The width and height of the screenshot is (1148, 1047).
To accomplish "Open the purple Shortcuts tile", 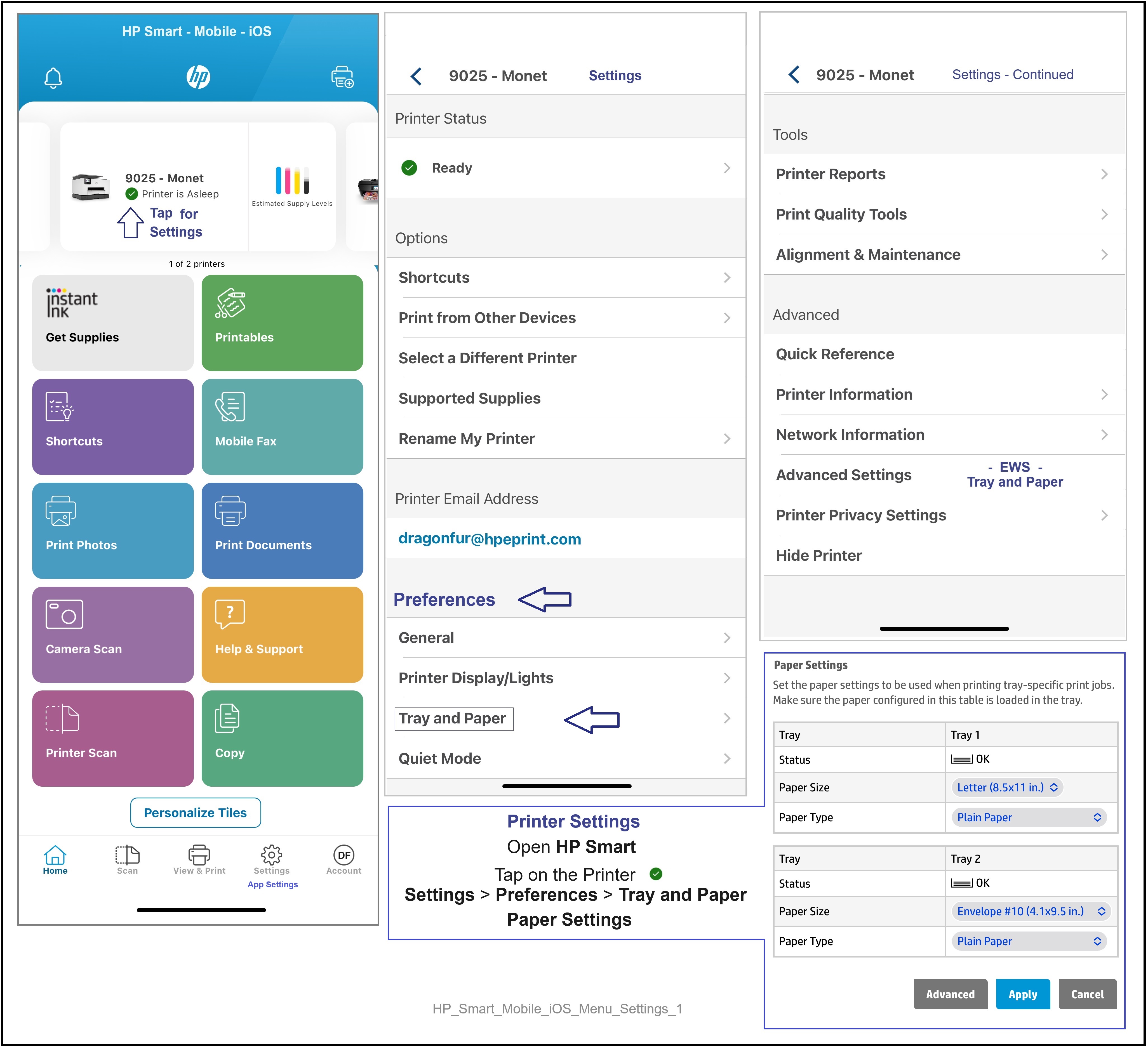I will (x=113, y=427).
